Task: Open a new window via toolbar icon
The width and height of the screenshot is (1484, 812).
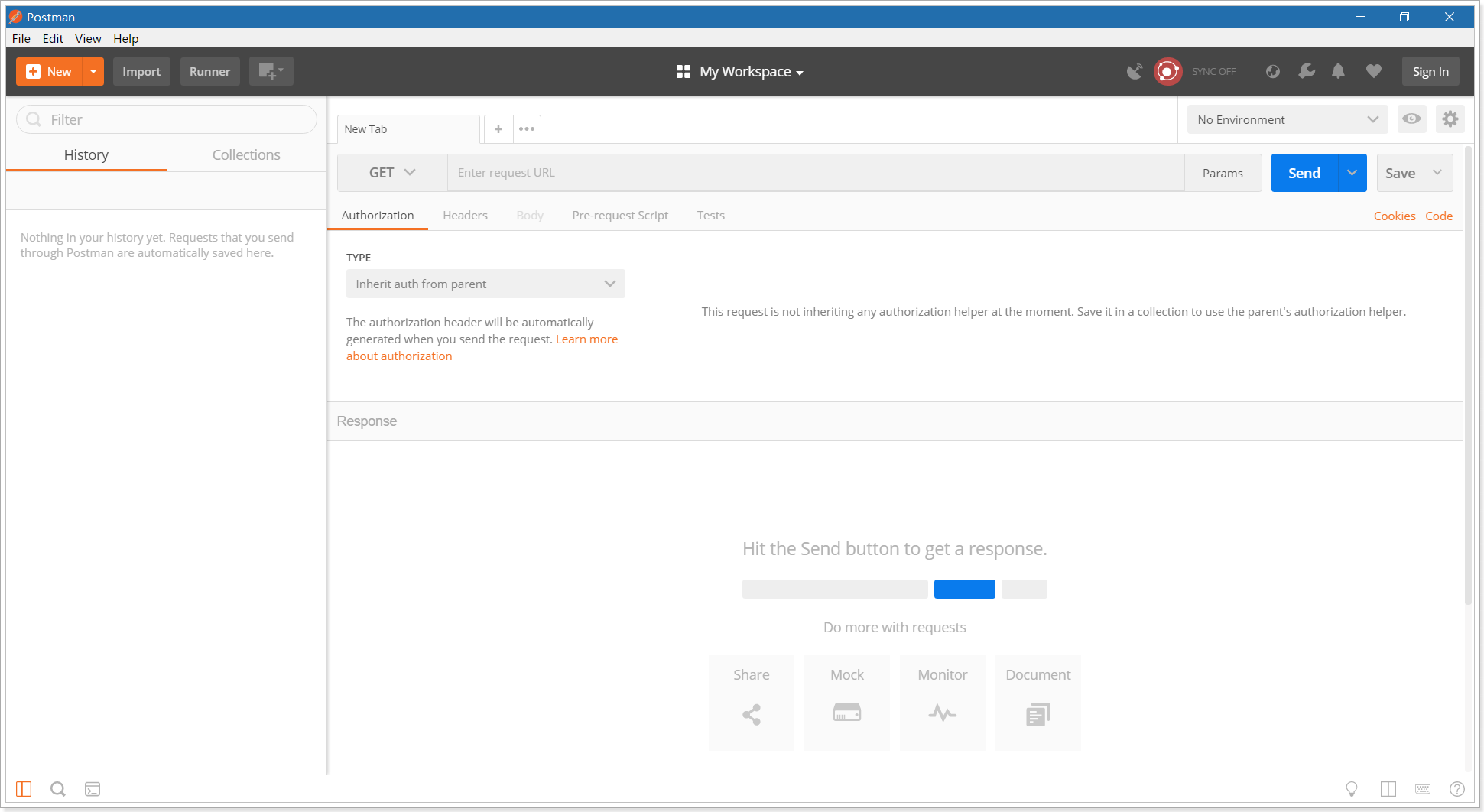Action: click(x=271, y=71)
